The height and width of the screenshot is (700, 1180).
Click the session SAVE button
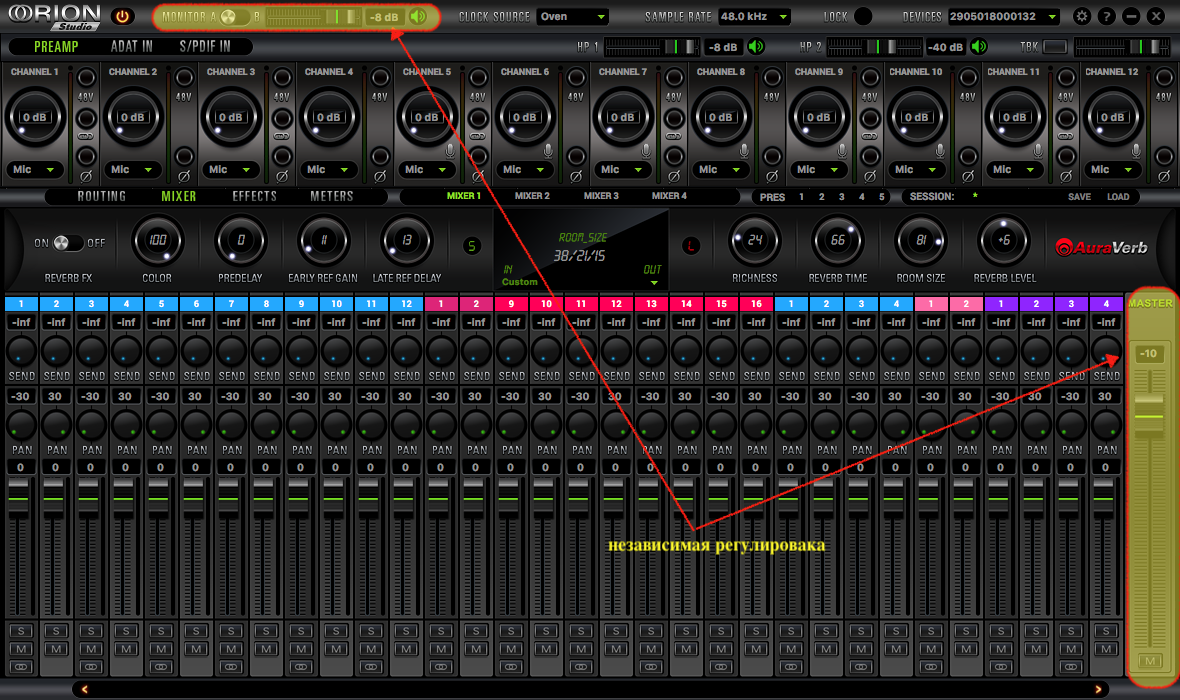click(1079, 196)
